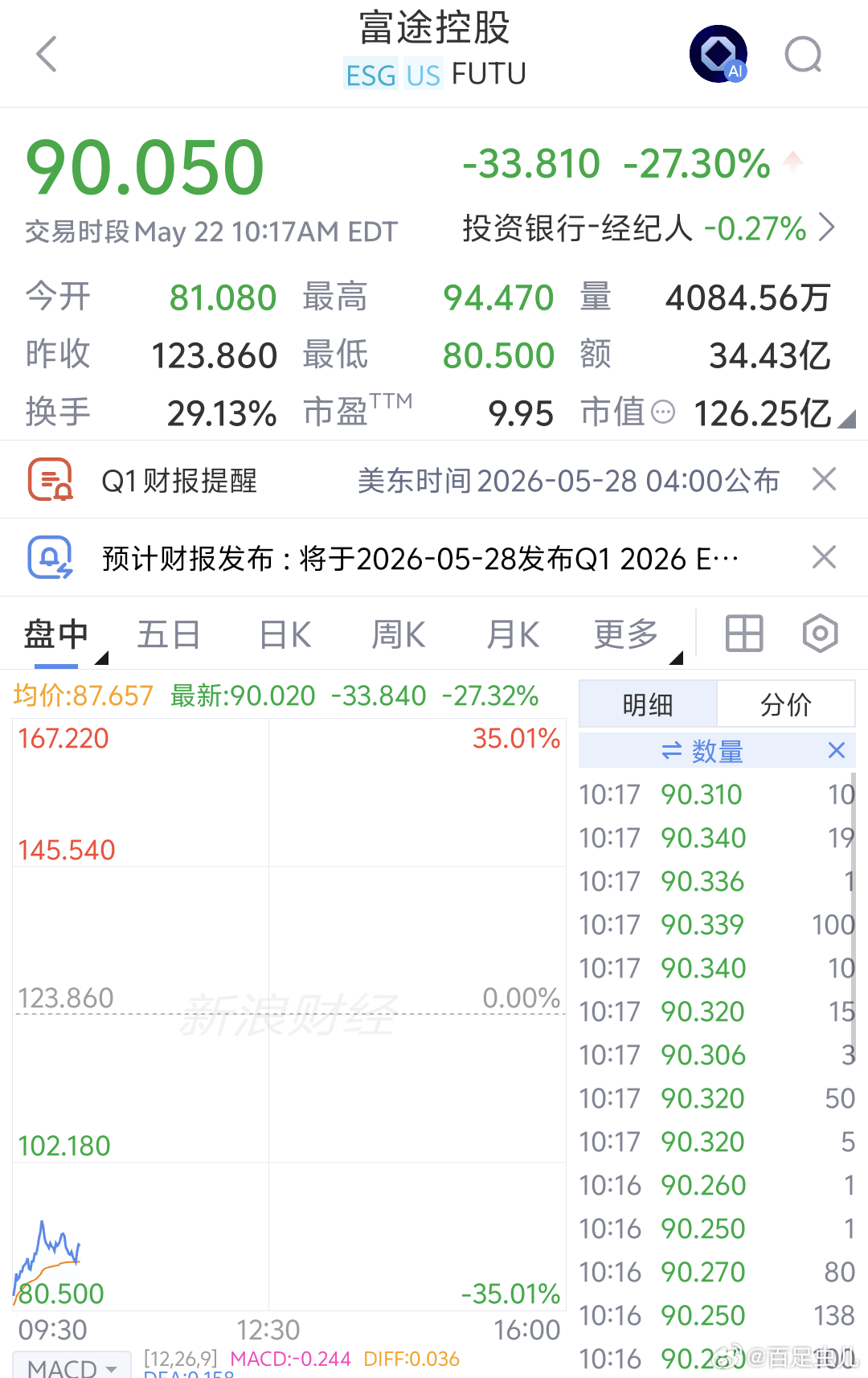Tap the trade row with quantity 100
Viewport: 868px width, 1378px height.
tap(717, 925)
